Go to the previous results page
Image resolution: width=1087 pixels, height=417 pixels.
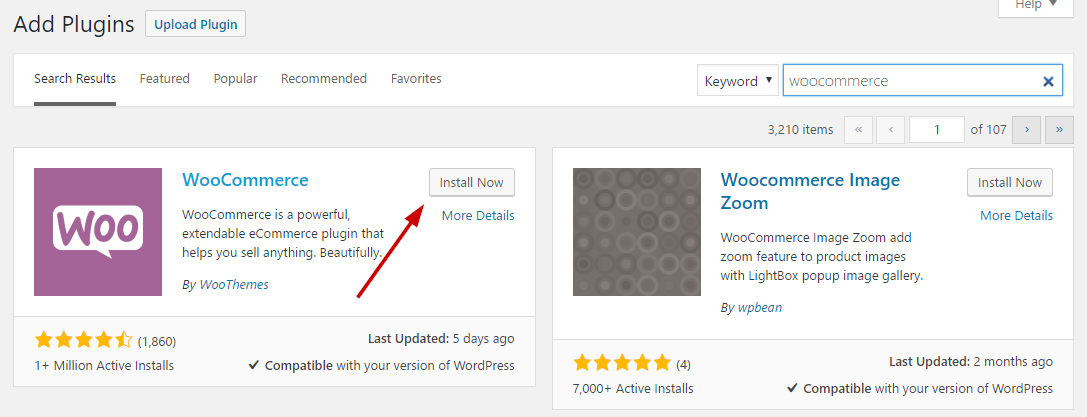[890, 130]
